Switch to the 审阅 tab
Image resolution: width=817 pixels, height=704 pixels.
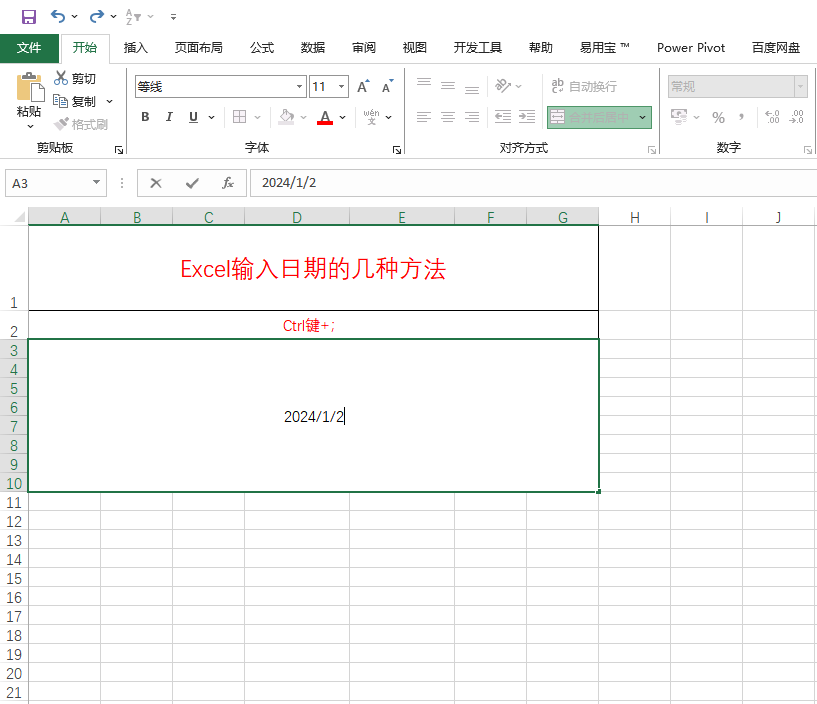(x=364, y=48)
